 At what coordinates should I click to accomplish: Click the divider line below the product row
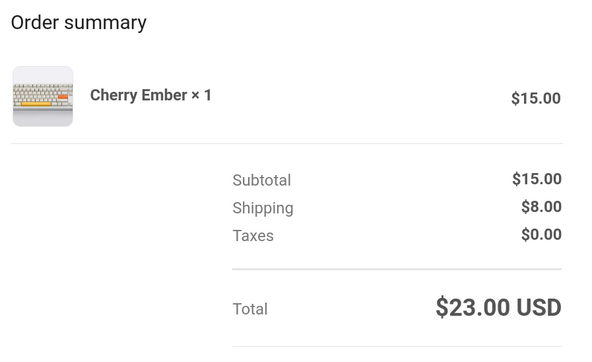click(287, 143)
